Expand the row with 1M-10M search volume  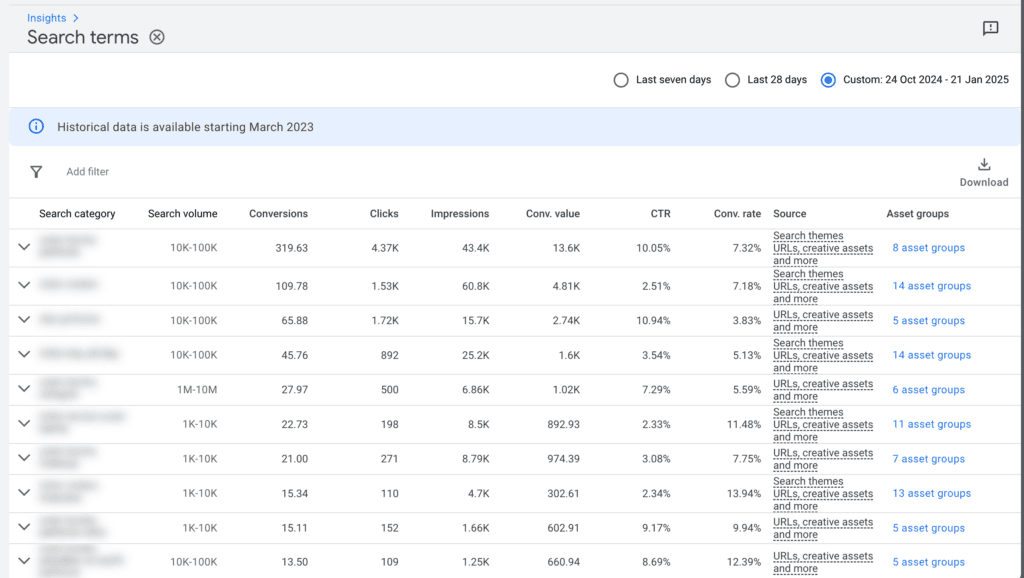24,388
